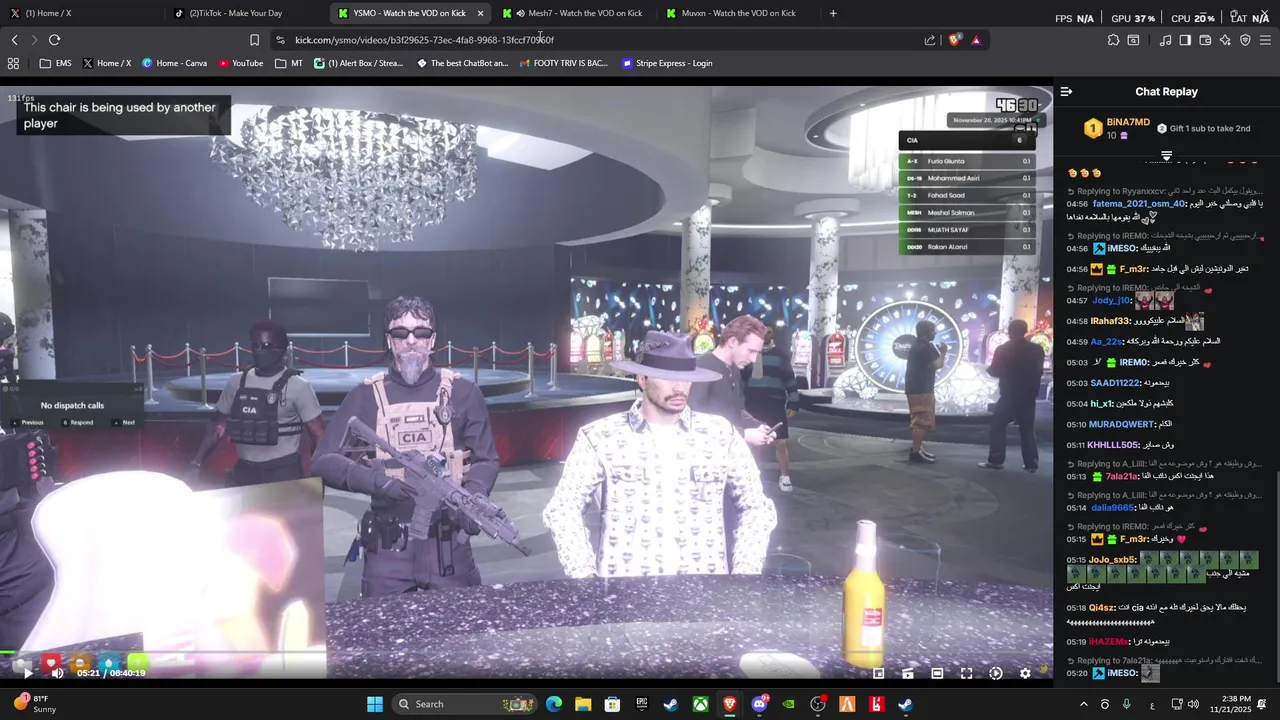
Task: Open the clock and date flyout
Action: [1229, 704]
